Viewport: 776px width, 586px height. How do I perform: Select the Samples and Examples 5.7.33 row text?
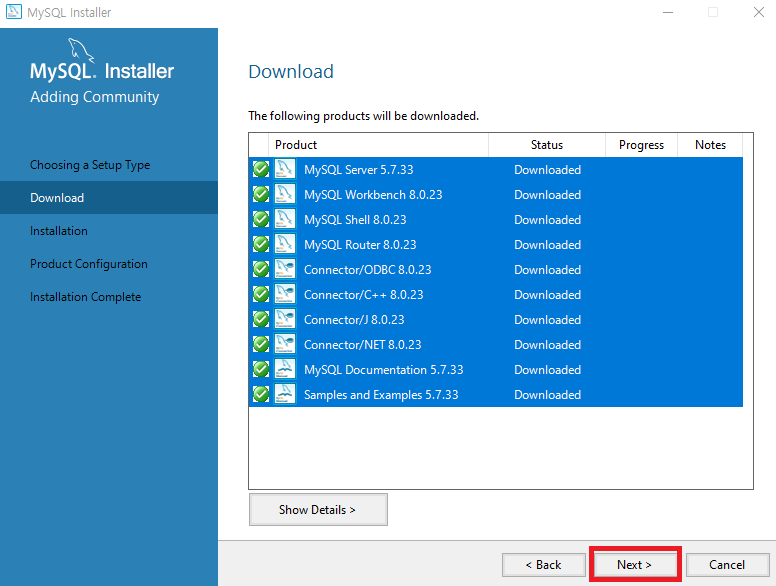tap(381, 394)
